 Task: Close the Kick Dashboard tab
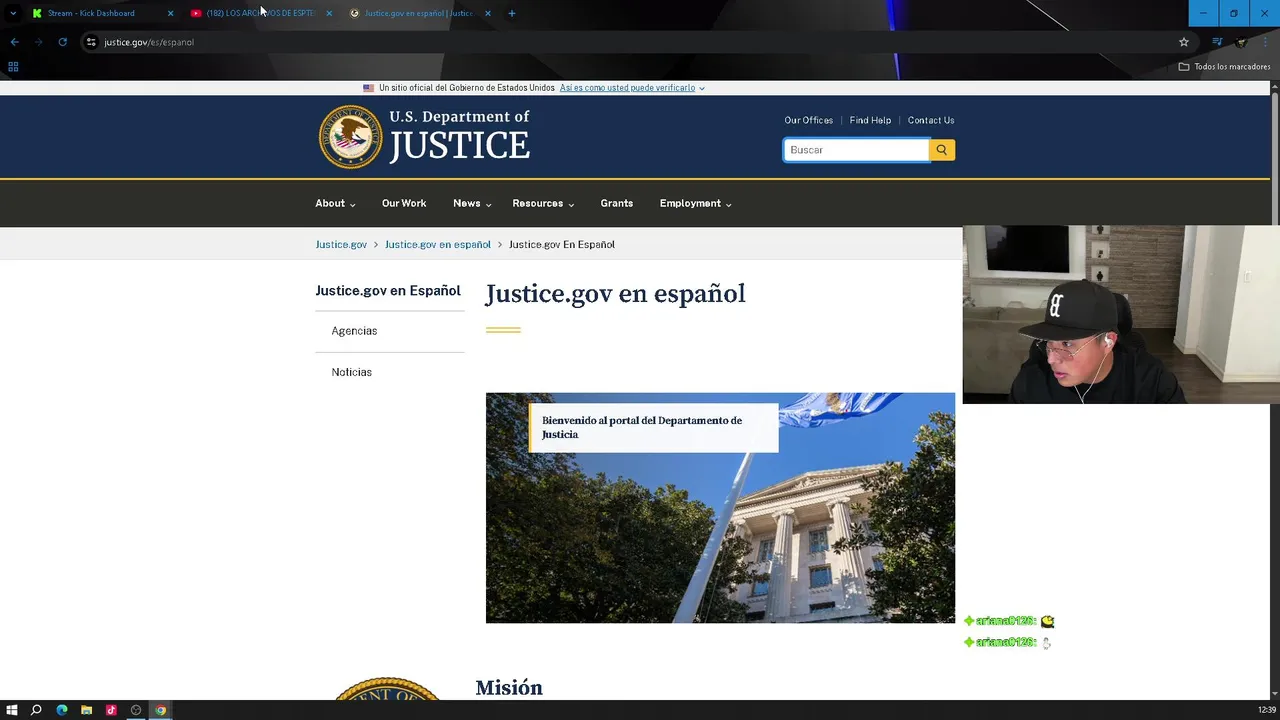pos(170,13)
